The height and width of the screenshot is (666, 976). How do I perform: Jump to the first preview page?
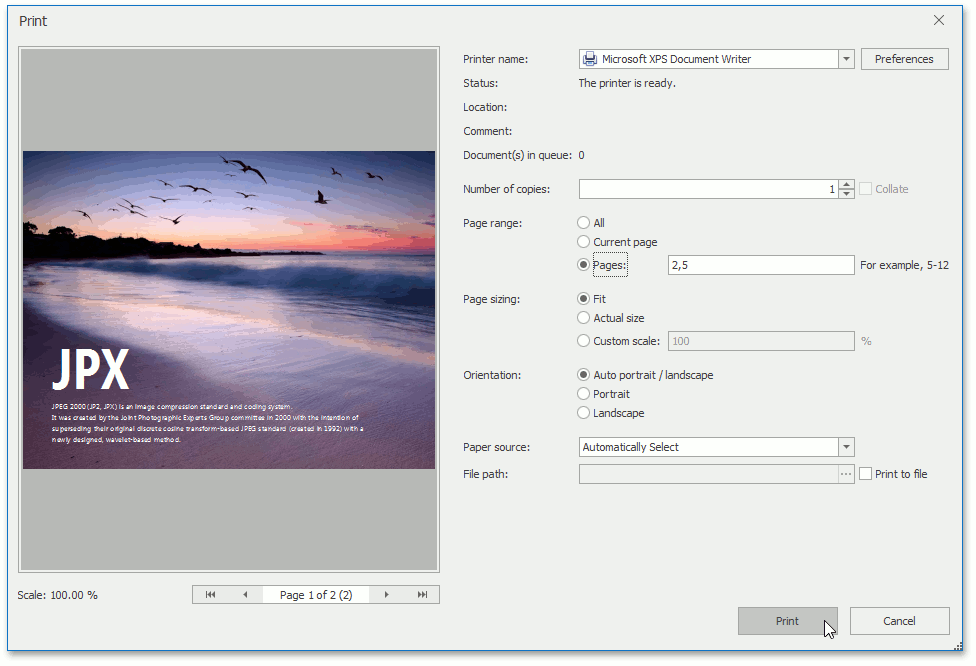pos(211,594)
